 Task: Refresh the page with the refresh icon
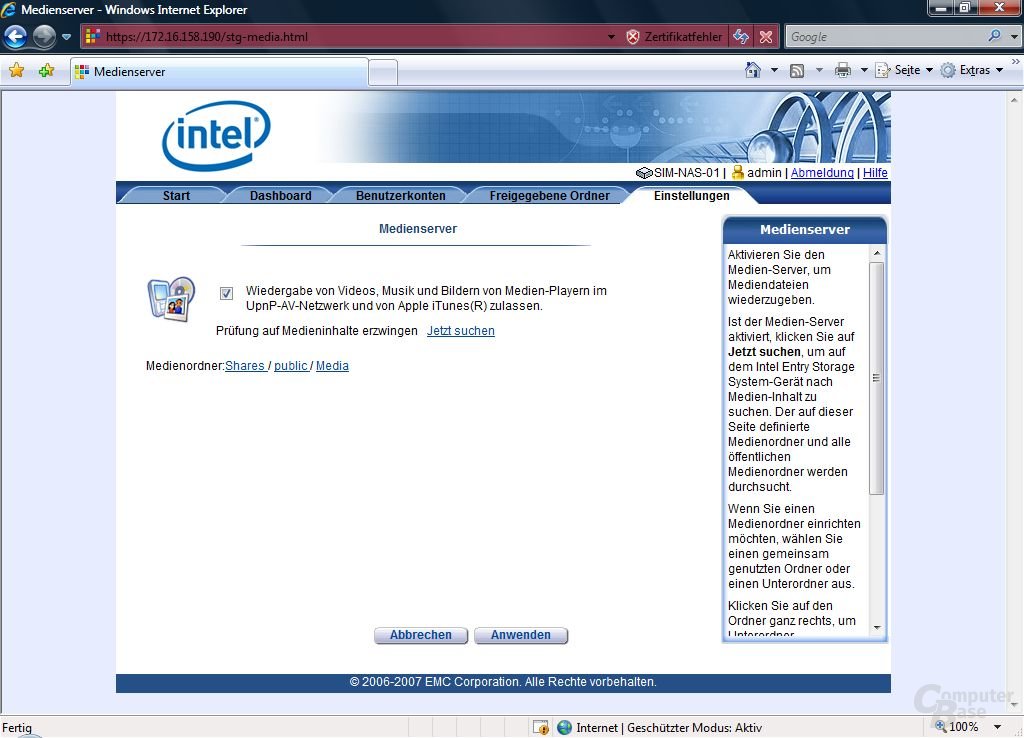741,37
